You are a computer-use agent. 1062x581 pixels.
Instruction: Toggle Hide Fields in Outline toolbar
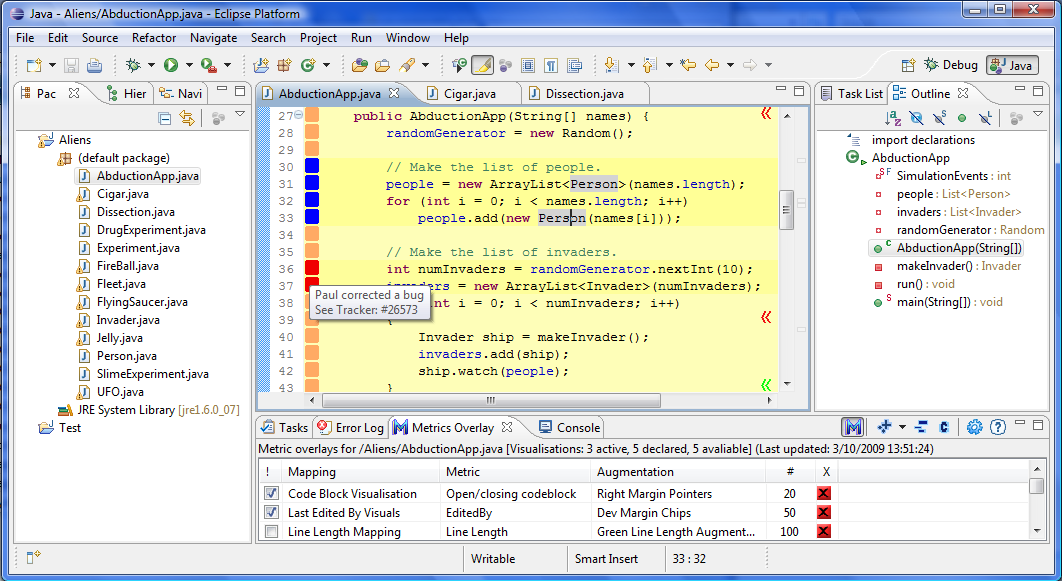(x=916, y=118)
